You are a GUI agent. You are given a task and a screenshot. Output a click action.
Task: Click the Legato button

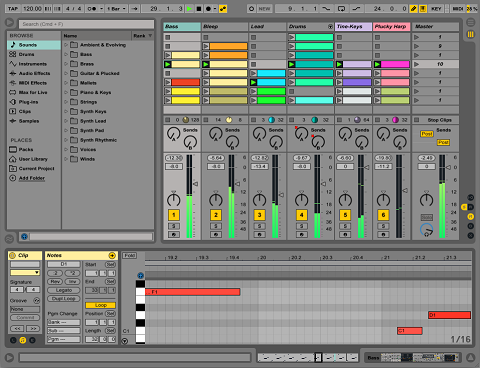64,290
